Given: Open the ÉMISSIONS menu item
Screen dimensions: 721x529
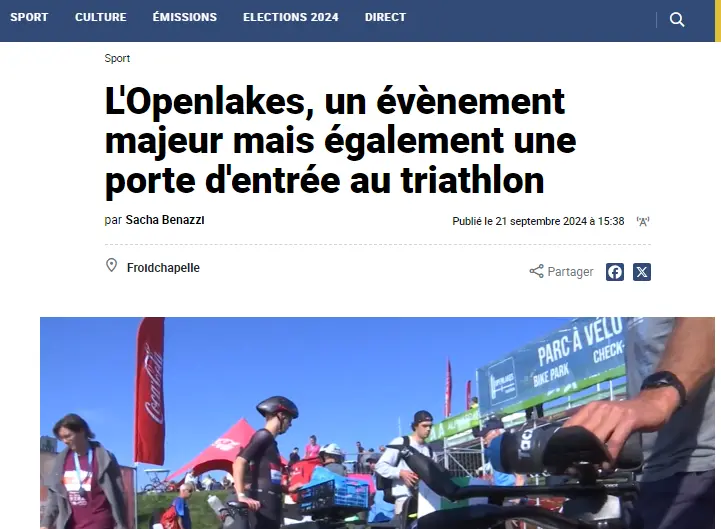Looking at the screenshot, I should tap(185, 17).
